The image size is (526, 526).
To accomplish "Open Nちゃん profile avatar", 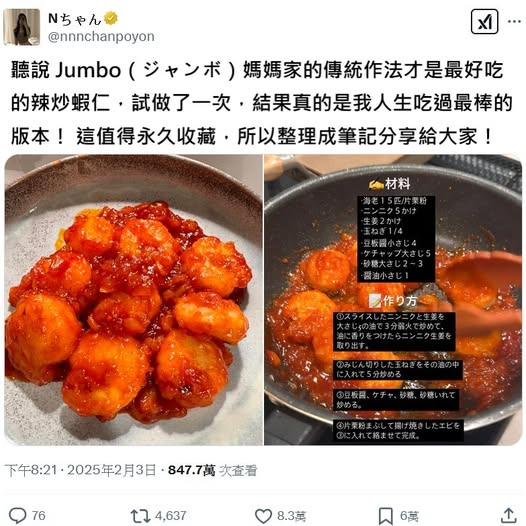I will [22, 27].
